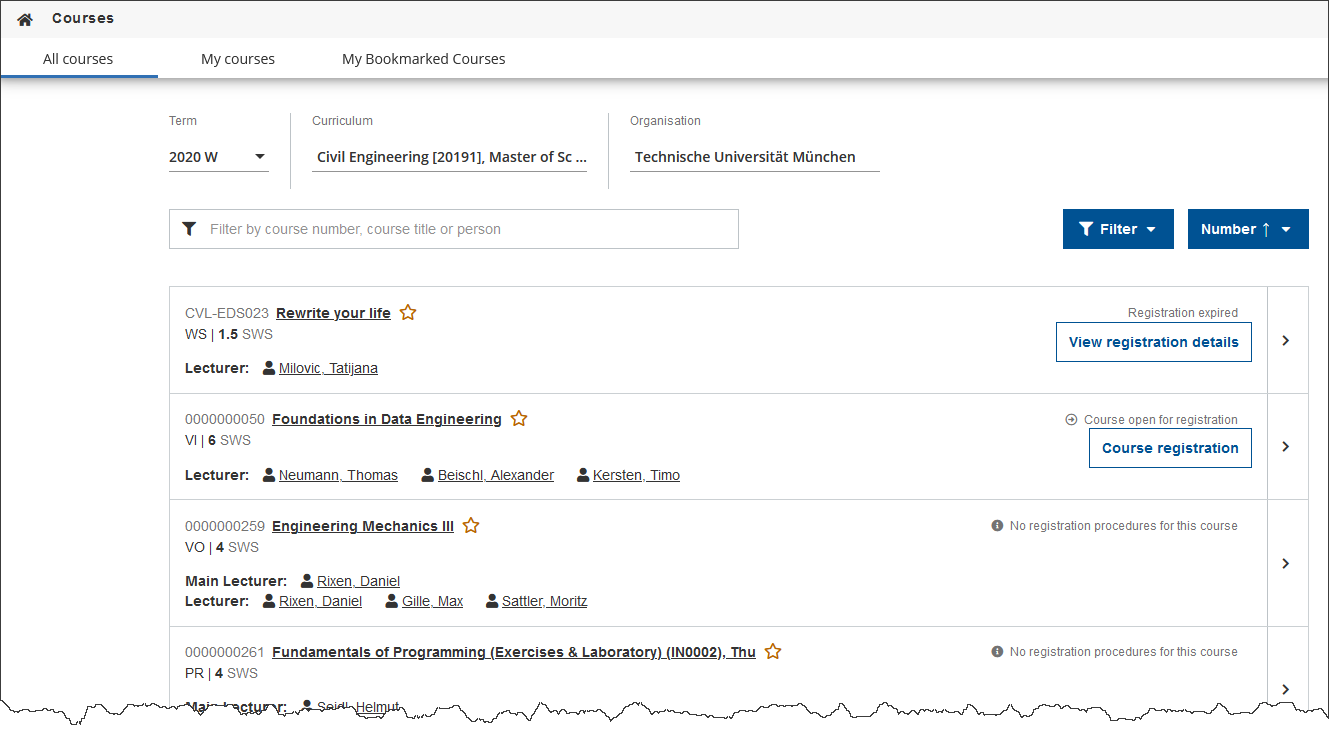The width and height of the screenshot is (1330, 730).
Task: Click star icon next to Fundamentals of Programming
Action: click(x=773, y=652)
